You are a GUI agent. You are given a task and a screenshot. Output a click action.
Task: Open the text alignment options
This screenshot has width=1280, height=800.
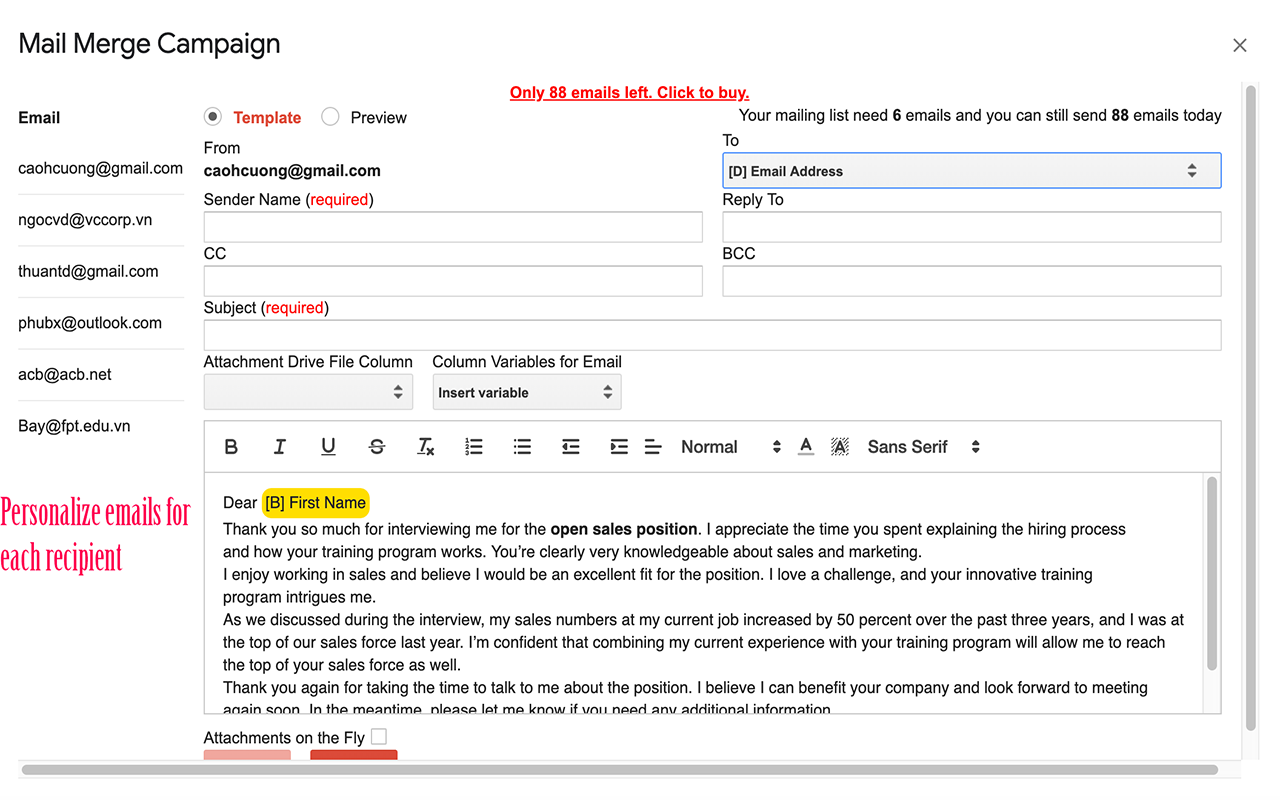[653, 447]
